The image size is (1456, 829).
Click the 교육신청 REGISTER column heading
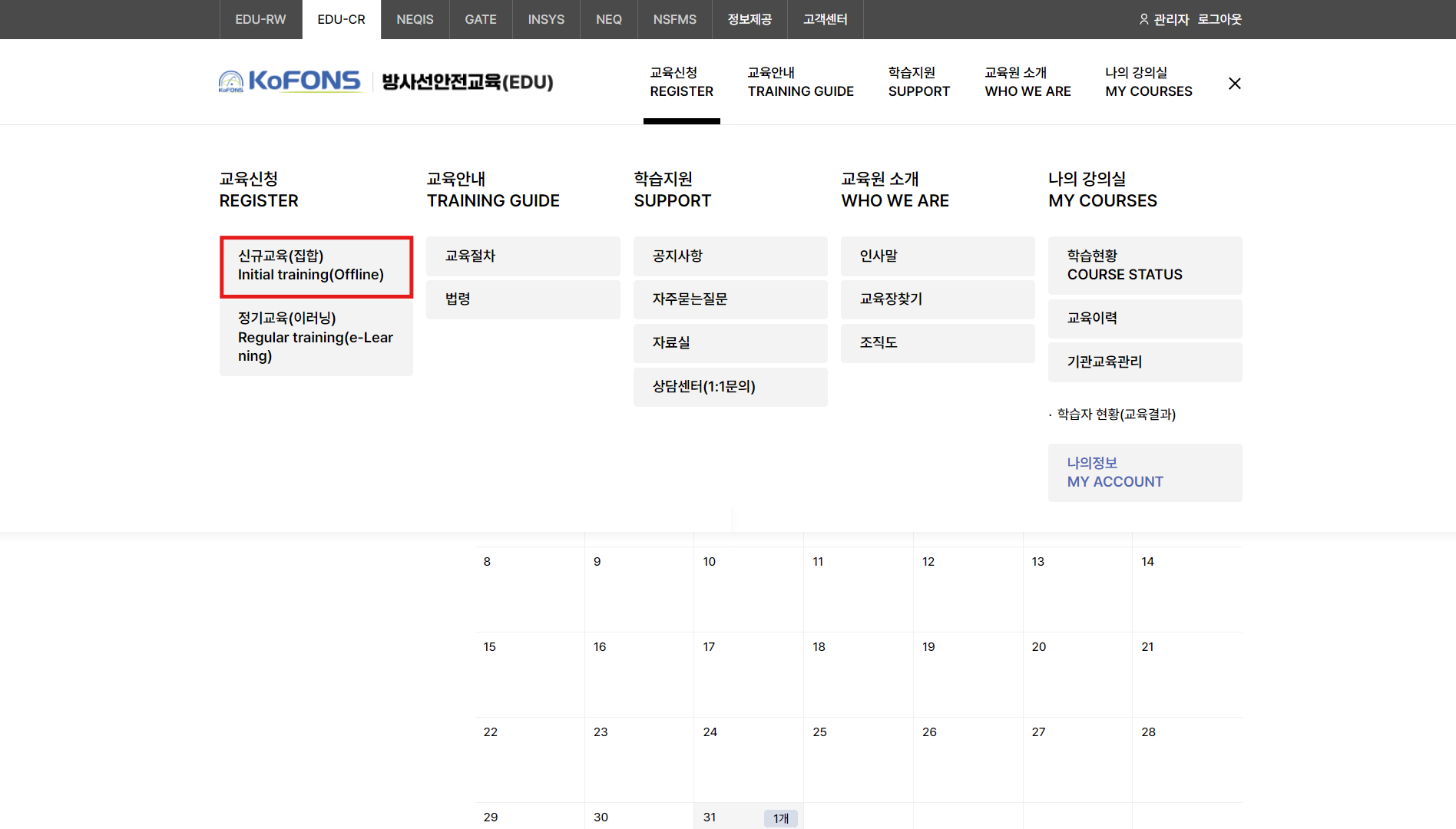coord(259,190)
